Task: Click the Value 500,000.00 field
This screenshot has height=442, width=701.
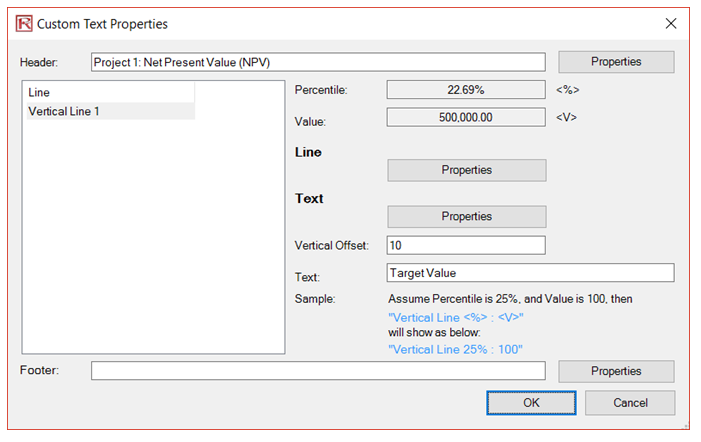Action: point(466,117)
